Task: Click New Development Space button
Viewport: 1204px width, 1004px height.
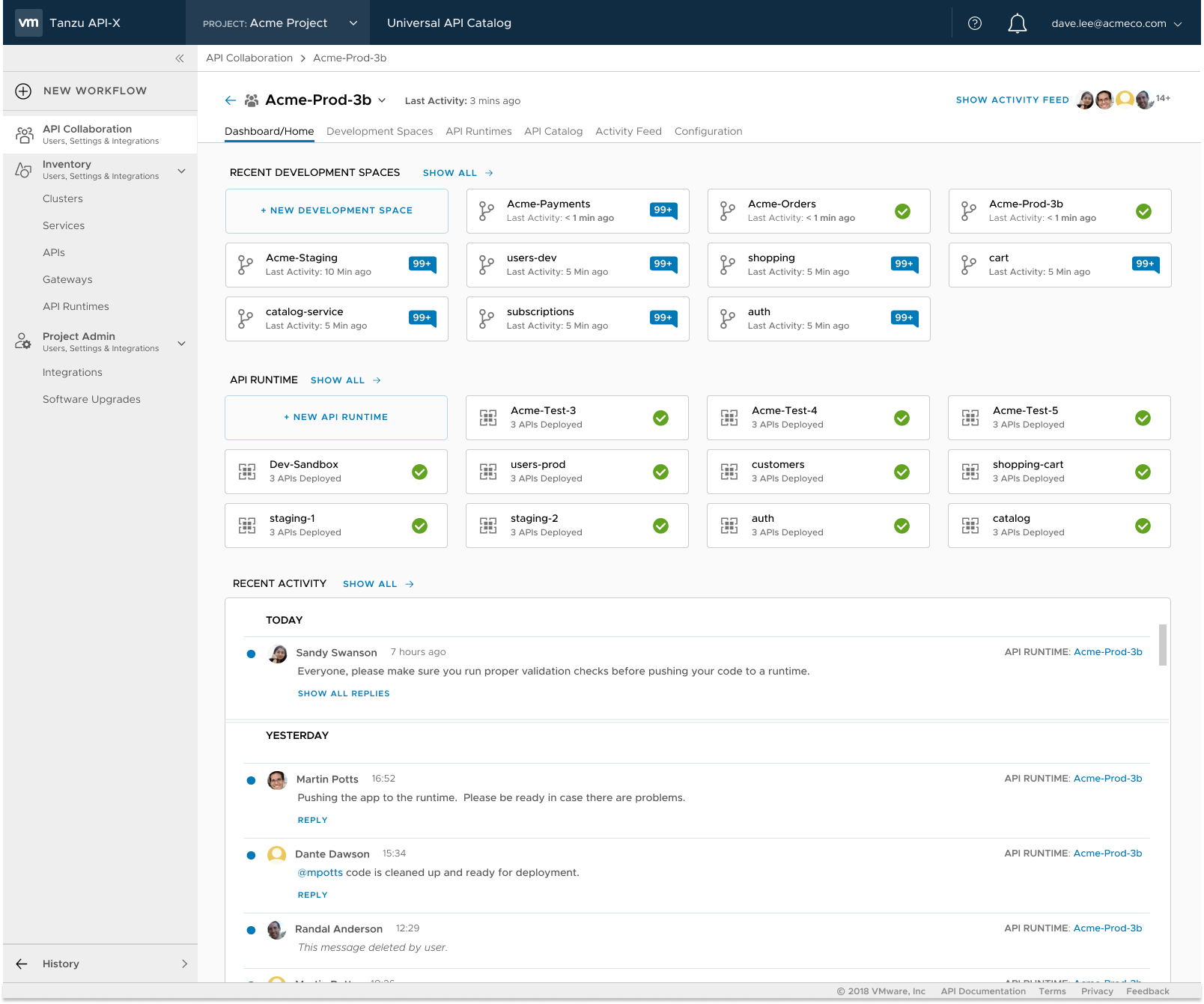Action: coord(337,210)
